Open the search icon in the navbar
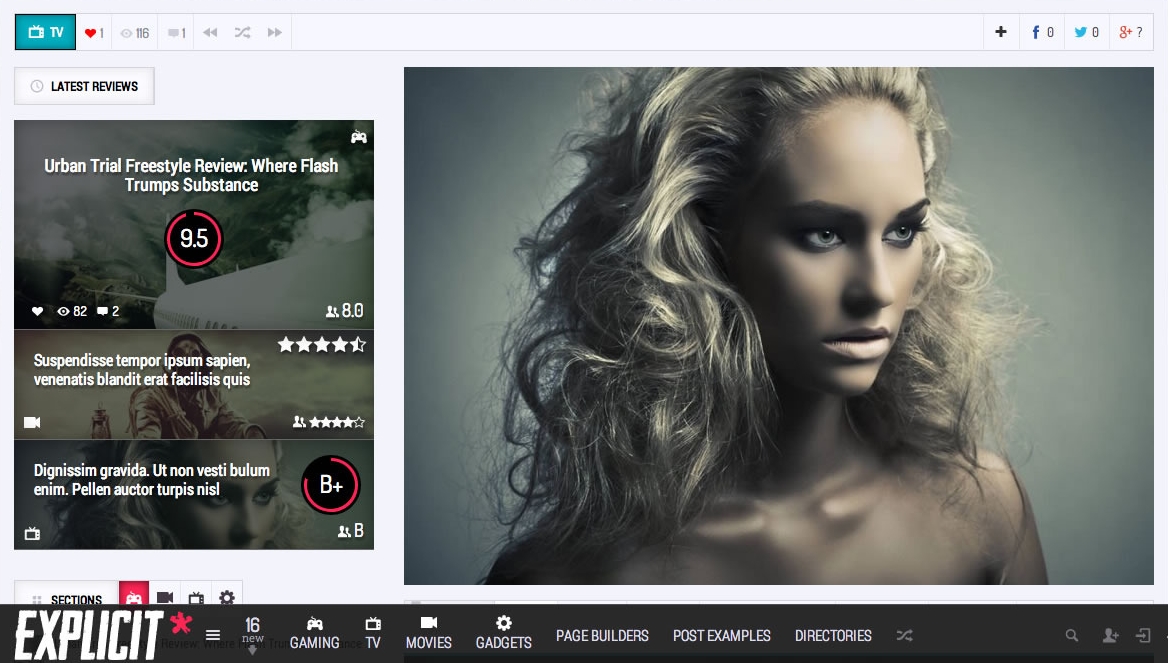This screenshot has width=1168, height=663. click(x=1072, y=635)
